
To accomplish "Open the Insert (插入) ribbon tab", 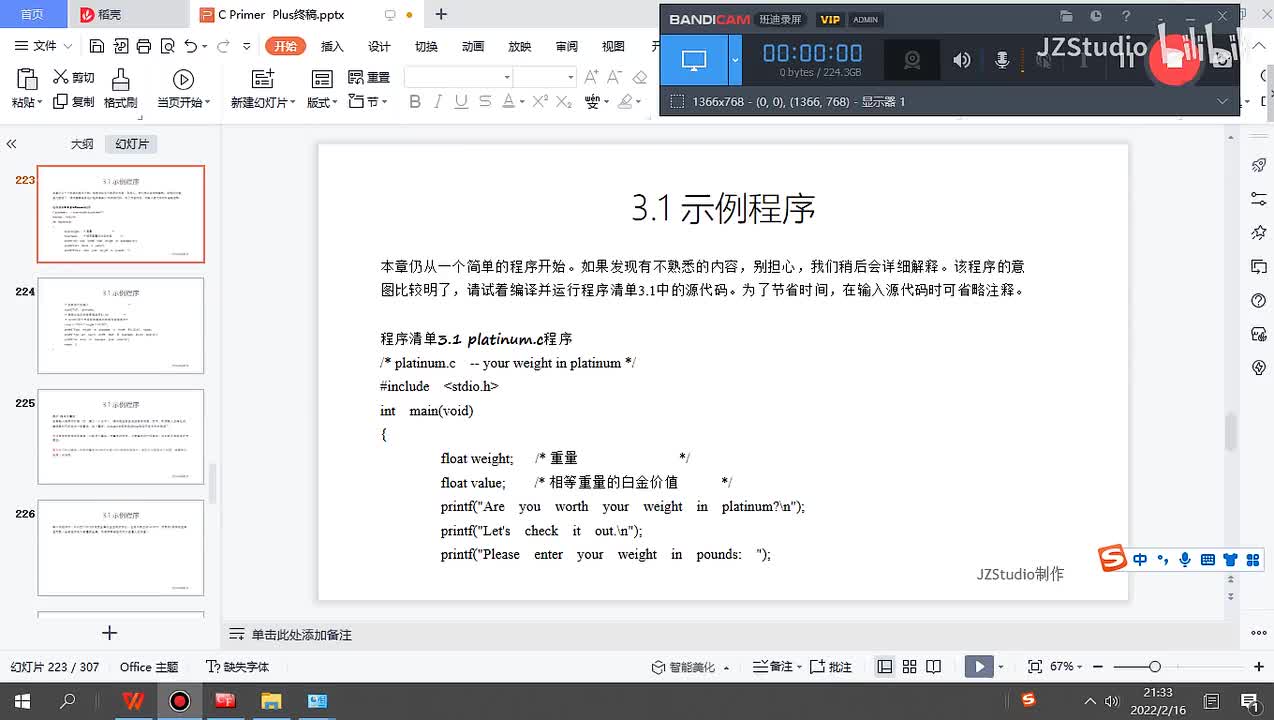I will pos(332,46).
